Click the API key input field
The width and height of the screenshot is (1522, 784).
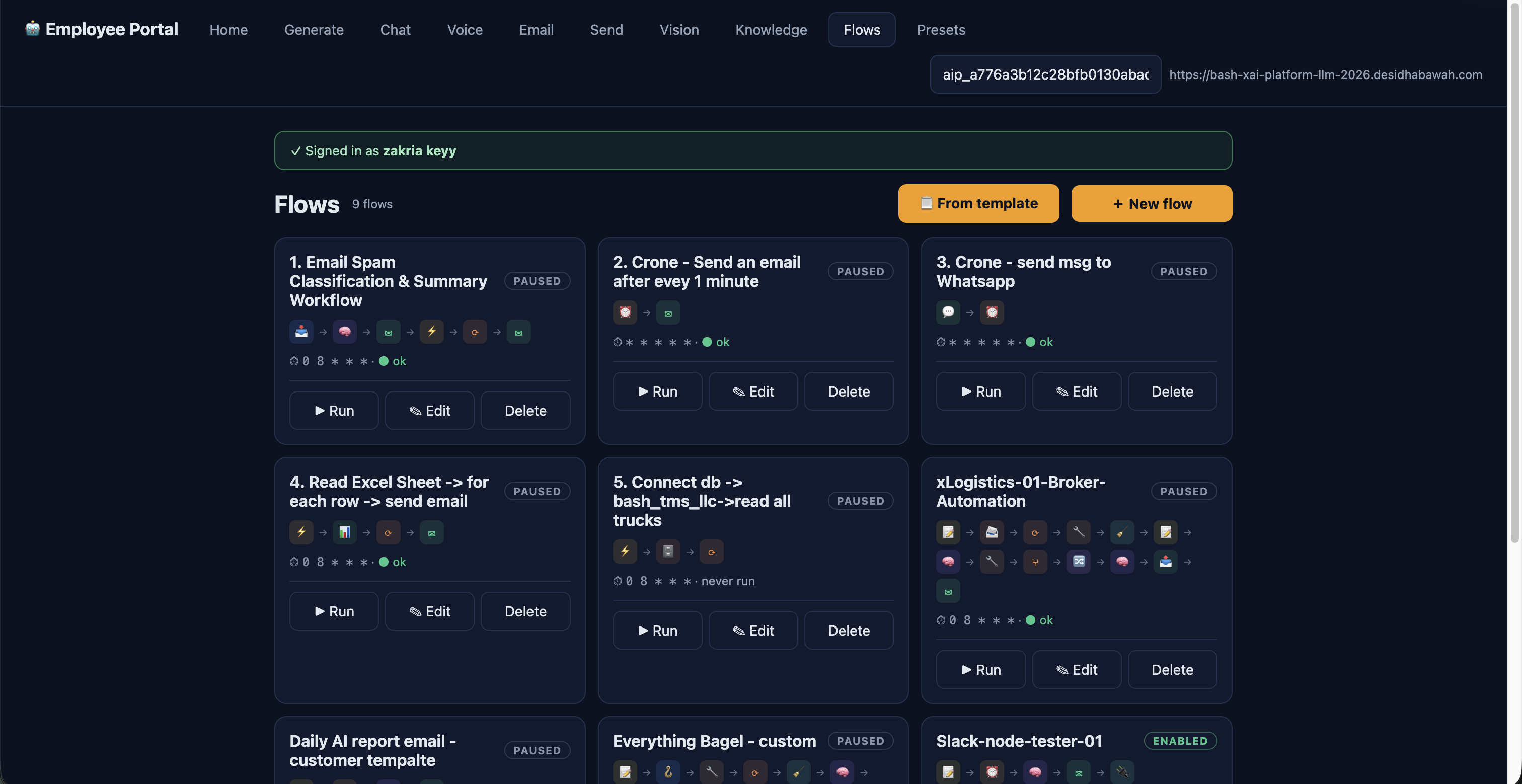[1045, 74]
